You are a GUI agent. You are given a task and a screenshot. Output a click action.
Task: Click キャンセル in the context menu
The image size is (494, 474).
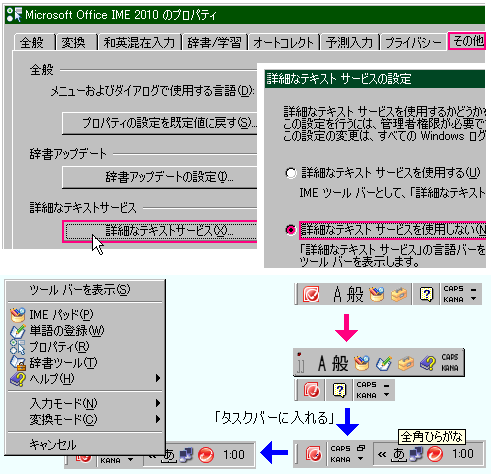click(86, 444)
